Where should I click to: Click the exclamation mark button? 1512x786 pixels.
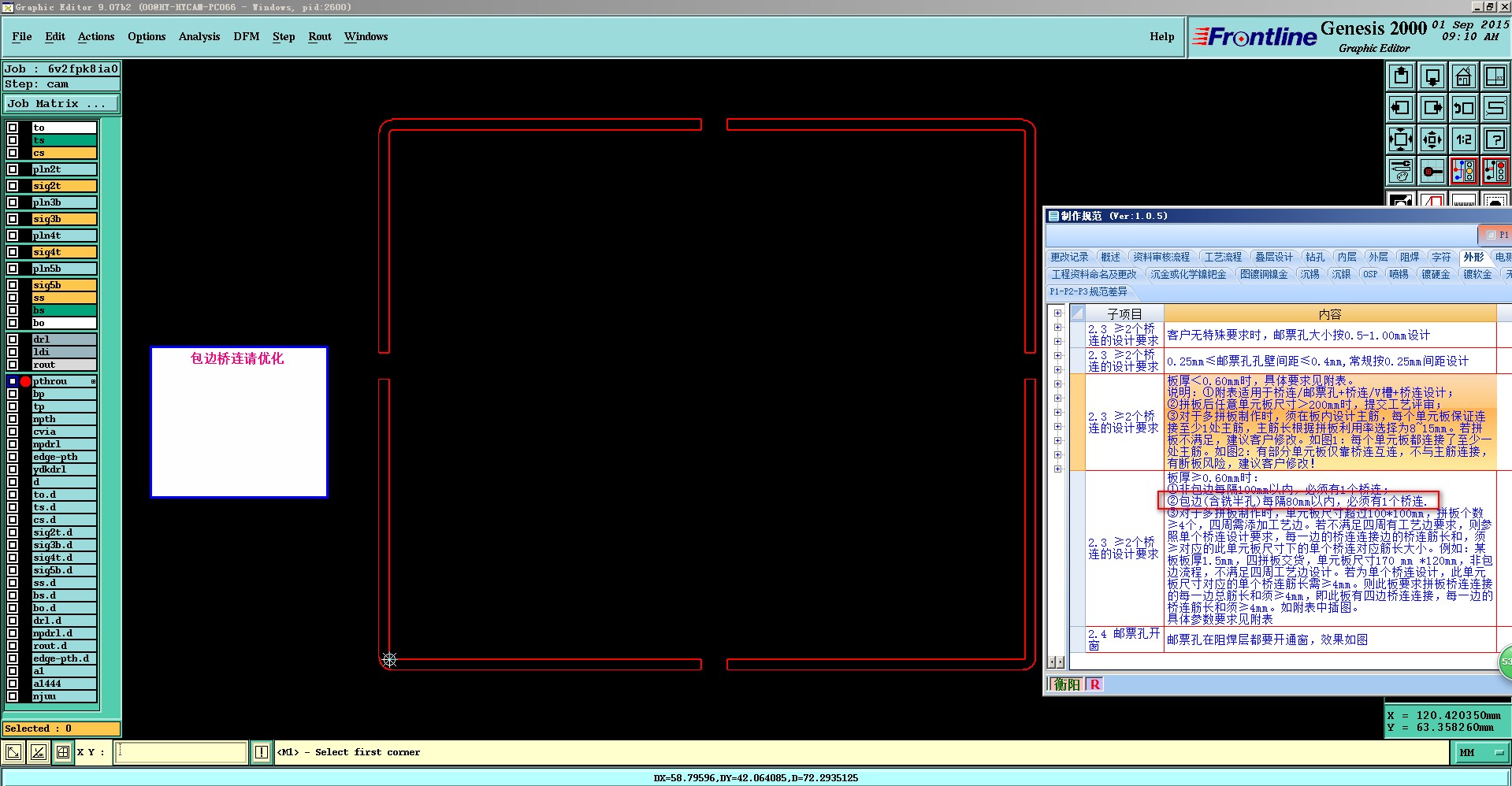coord(262,752)
